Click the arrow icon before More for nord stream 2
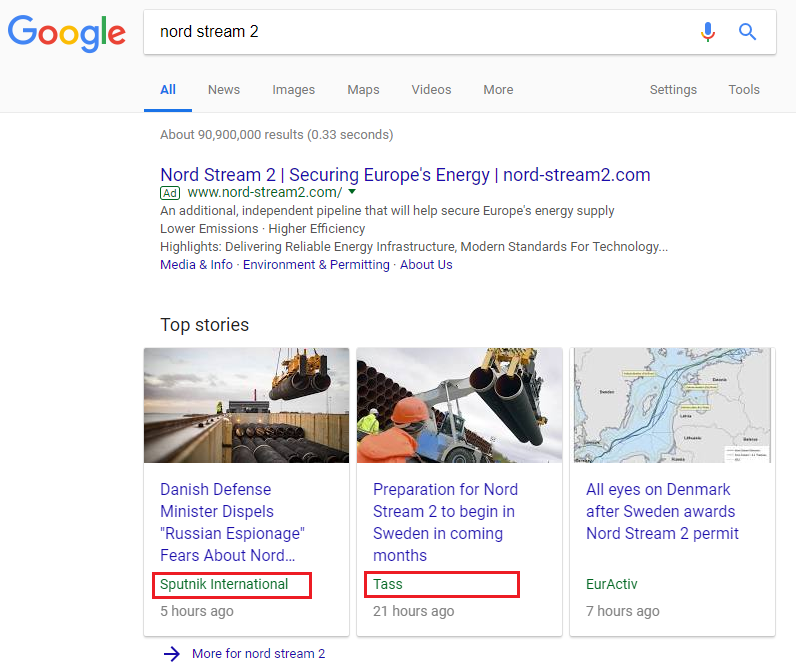Screen dimensions: 796x670 (172, 654)
